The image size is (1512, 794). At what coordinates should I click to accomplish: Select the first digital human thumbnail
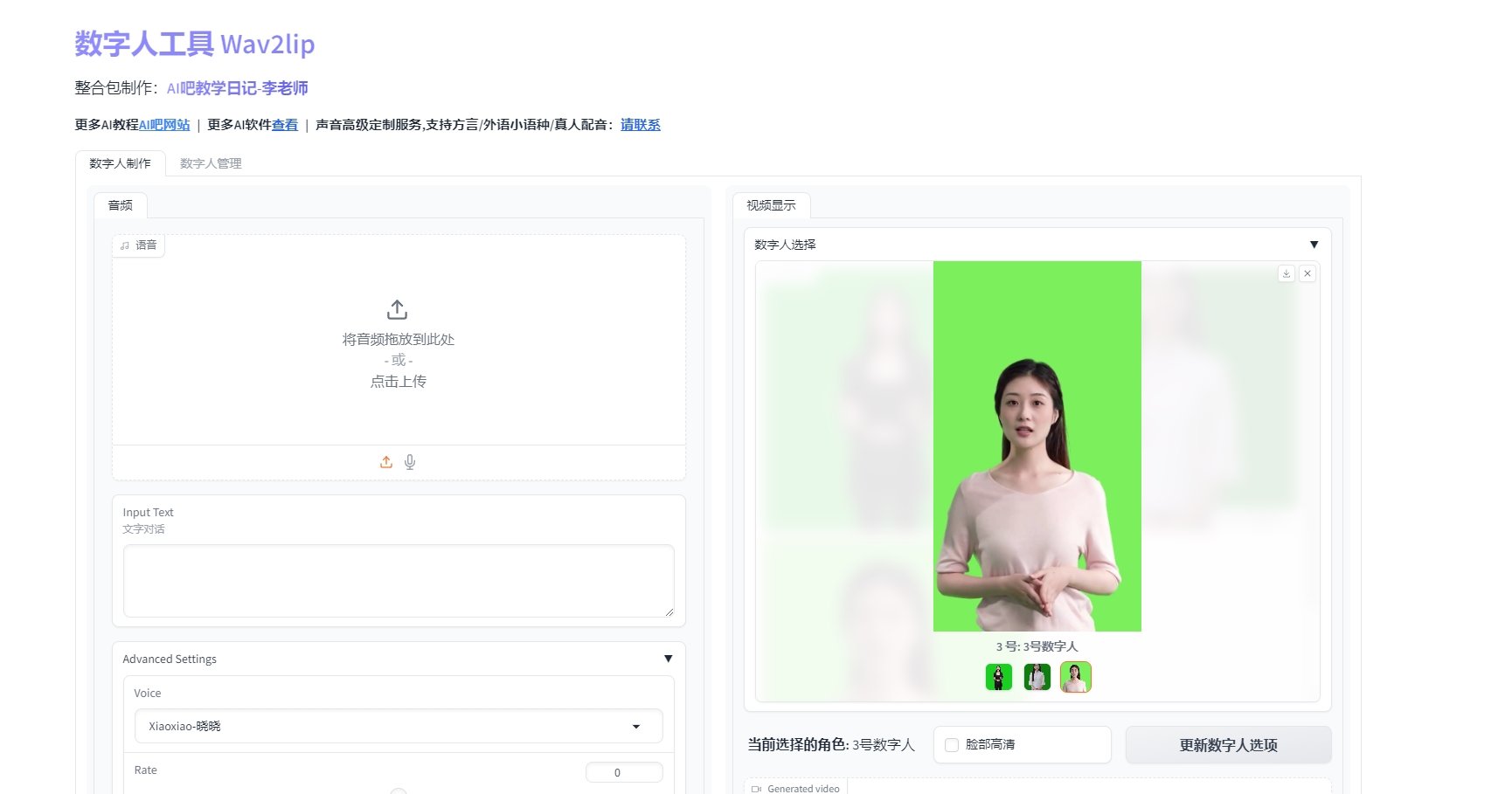click(x=997, y=677)
